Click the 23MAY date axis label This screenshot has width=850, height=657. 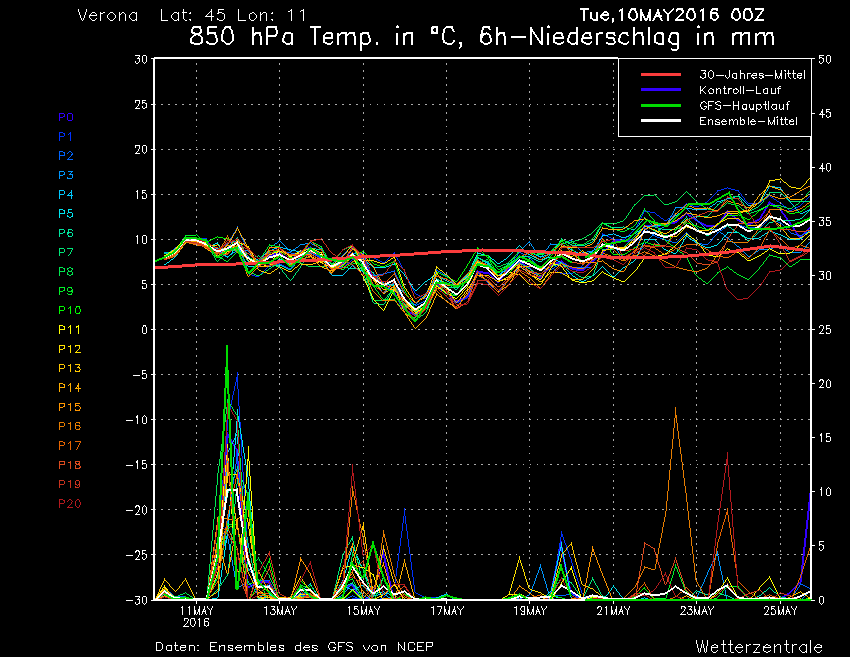tap(697, 611)
